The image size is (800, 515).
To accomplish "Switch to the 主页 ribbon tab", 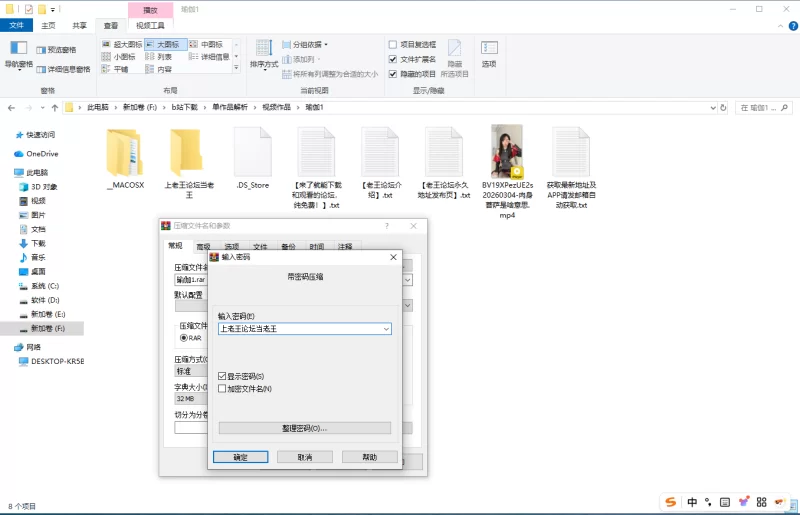I will pyautogui.click(x=48, y=26).
